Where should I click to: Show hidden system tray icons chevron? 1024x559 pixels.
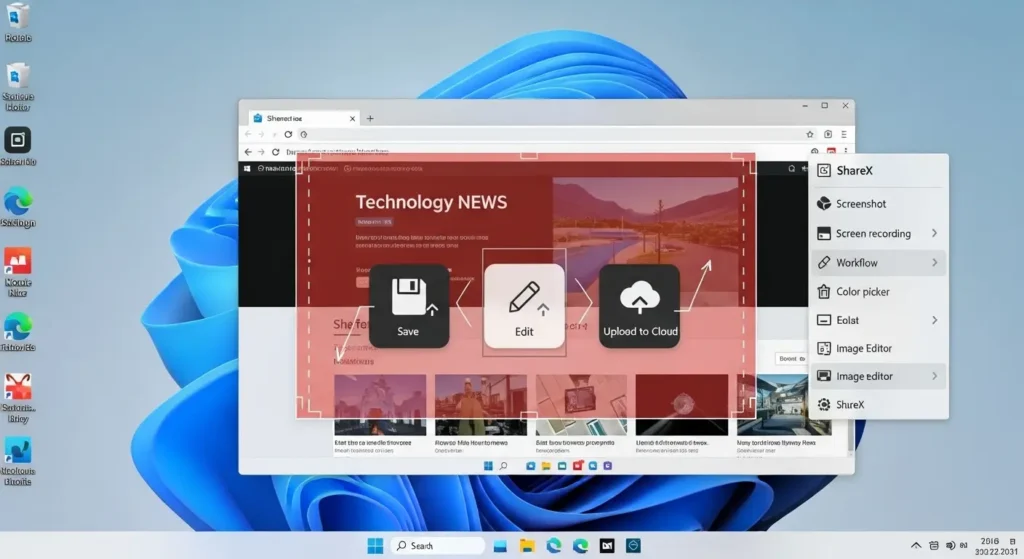click(916, 545)
